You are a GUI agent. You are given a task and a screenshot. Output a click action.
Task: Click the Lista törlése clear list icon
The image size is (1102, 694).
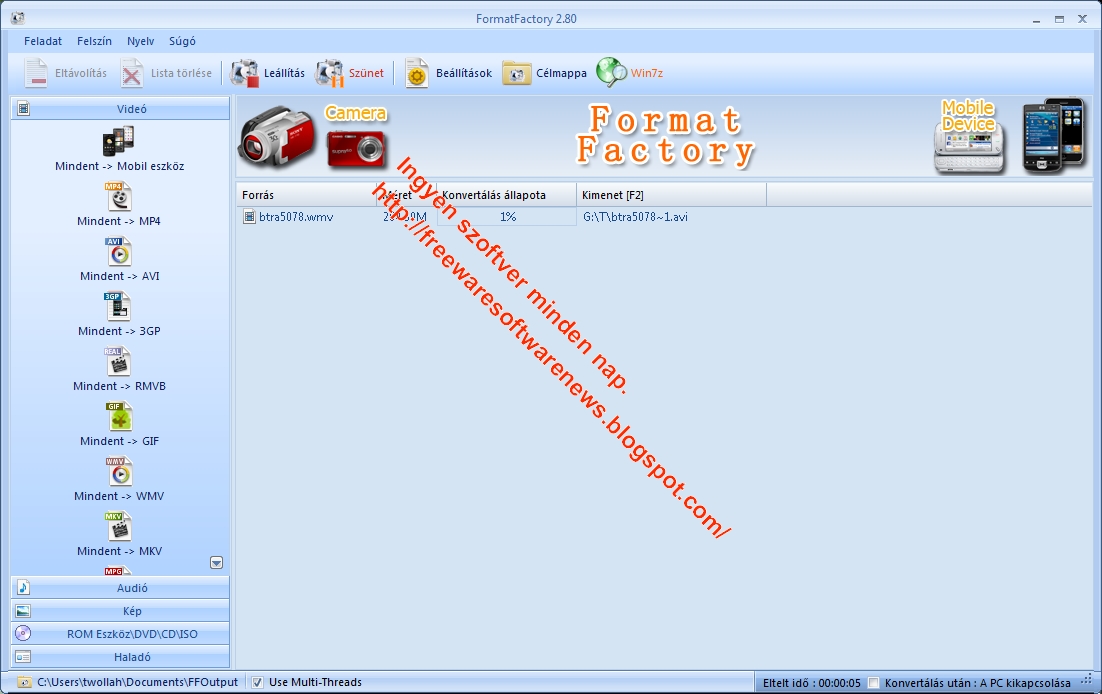131,73
